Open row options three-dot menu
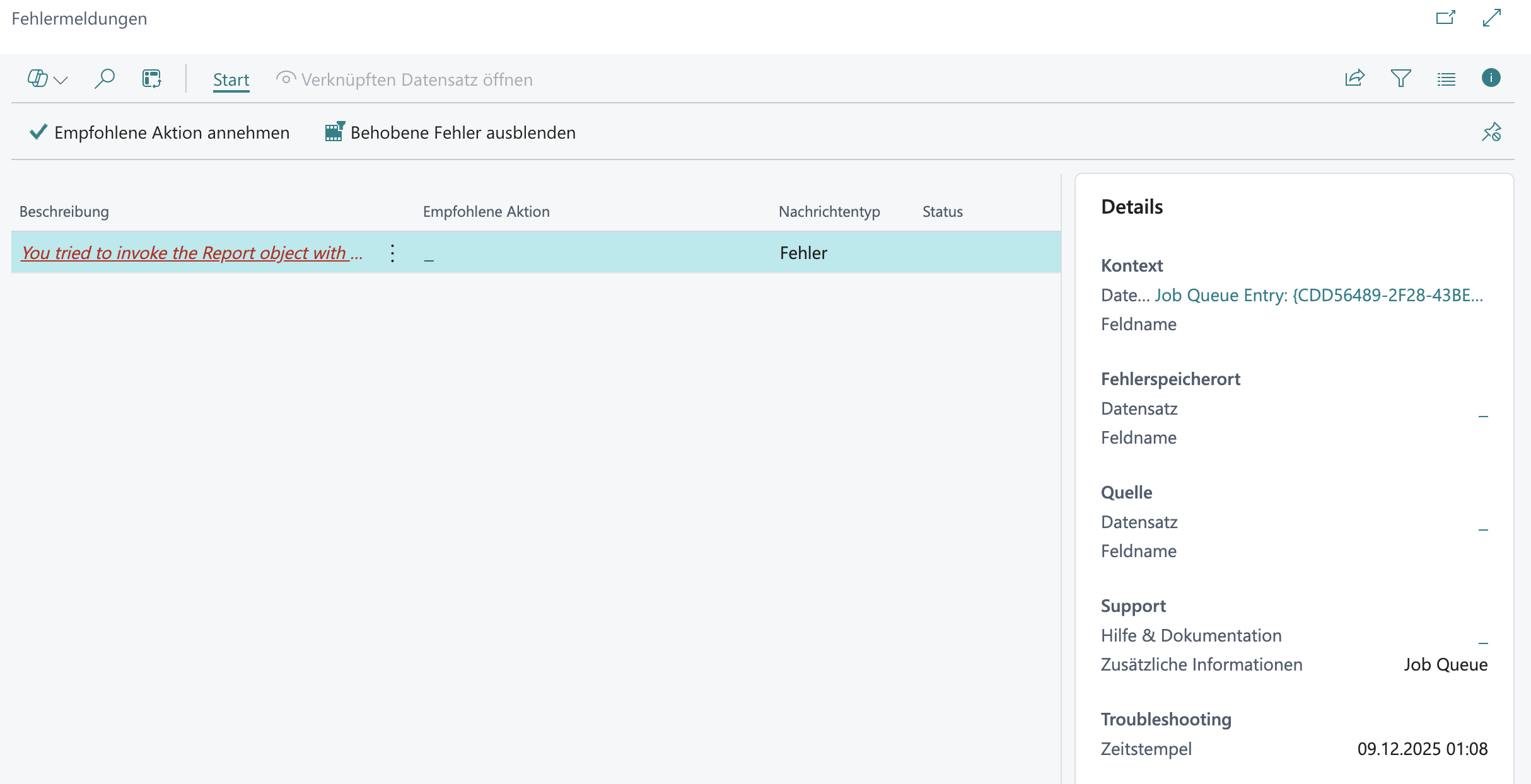This screenshot has width=1531, height=784. pos(392,253)
